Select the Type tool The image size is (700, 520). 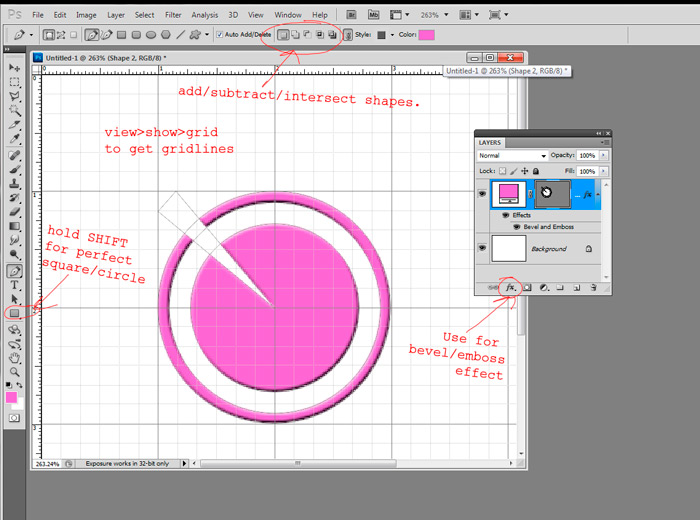click(x=15, y=284)
